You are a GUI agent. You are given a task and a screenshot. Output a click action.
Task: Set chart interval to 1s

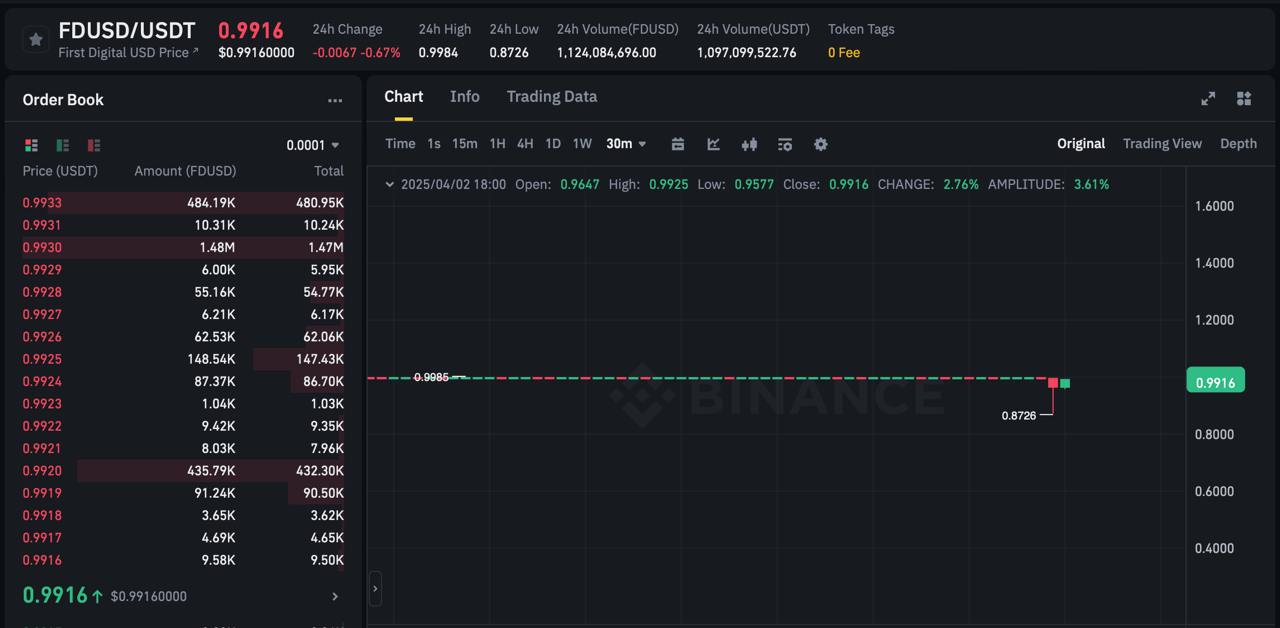click(x=434, y=143)
